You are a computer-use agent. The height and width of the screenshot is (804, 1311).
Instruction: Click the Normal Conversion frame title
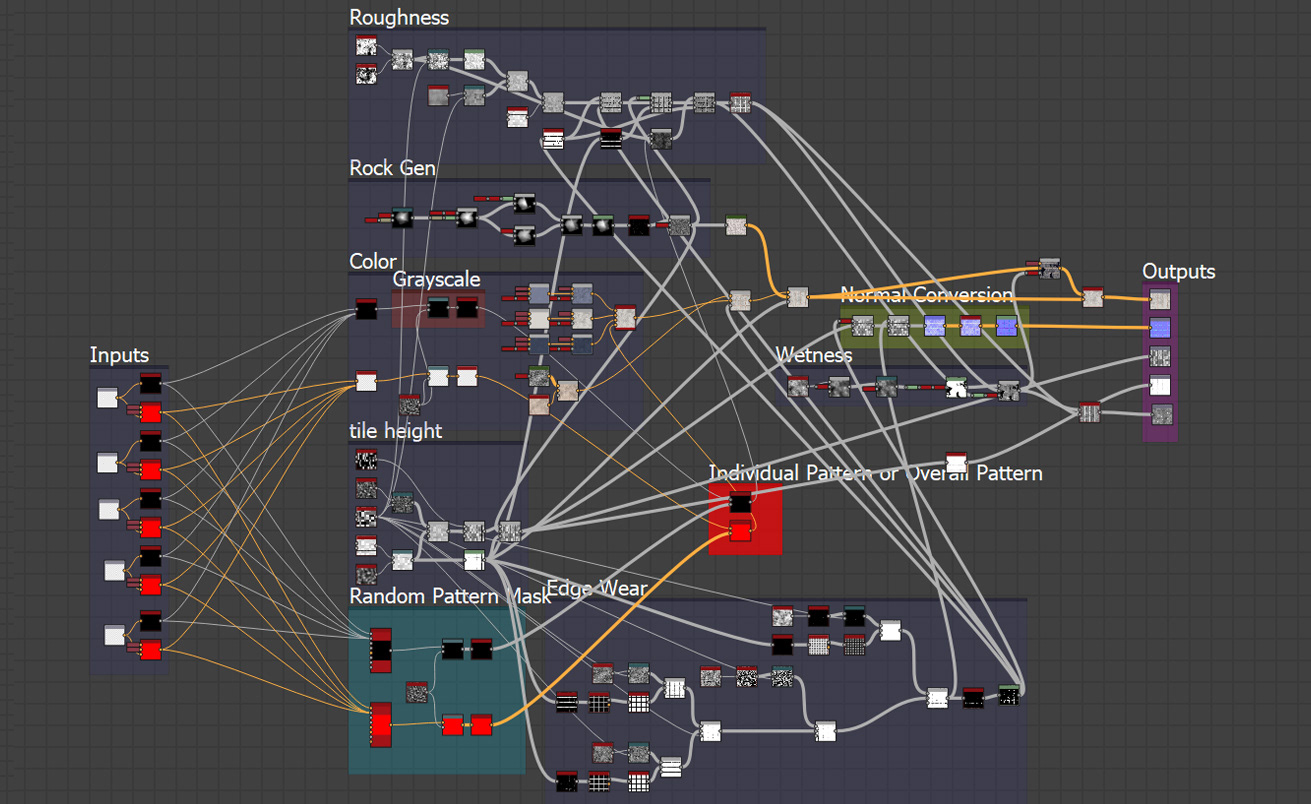click(x=926, y=295)
